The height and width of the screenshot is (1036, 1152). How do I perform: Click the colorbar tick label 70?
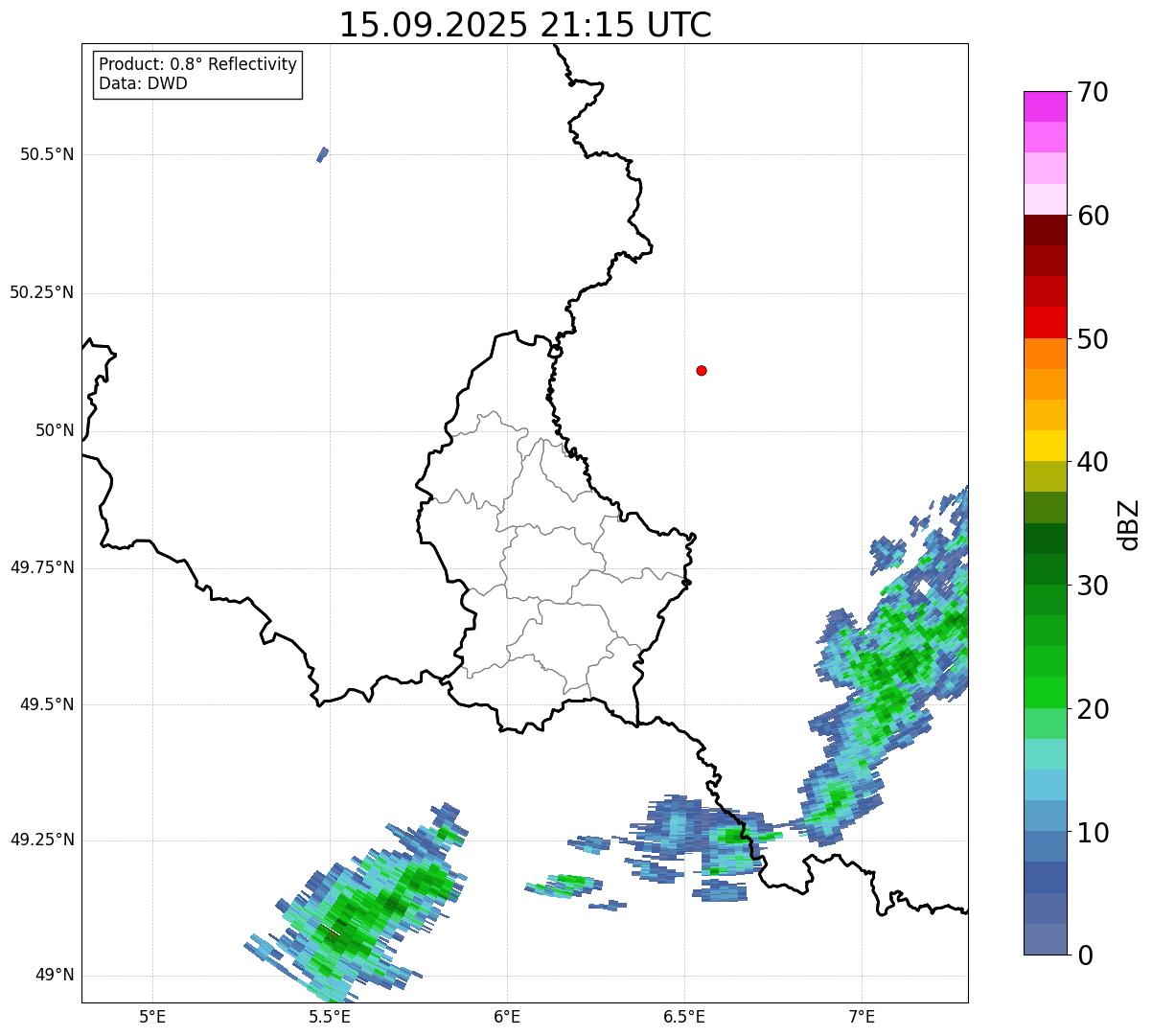click(x=1093, y=93)
